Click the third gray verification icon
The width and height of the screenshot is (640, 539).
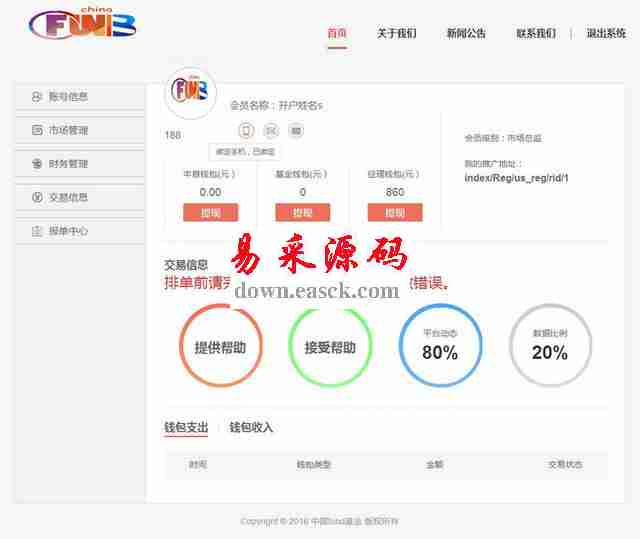(296, 131)
